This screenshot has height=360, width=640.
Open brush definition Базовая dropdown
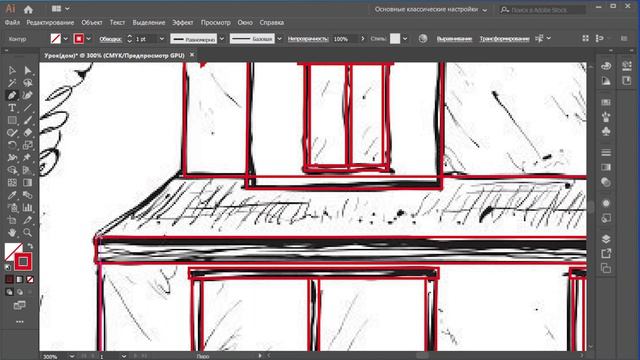pos(279,39)
